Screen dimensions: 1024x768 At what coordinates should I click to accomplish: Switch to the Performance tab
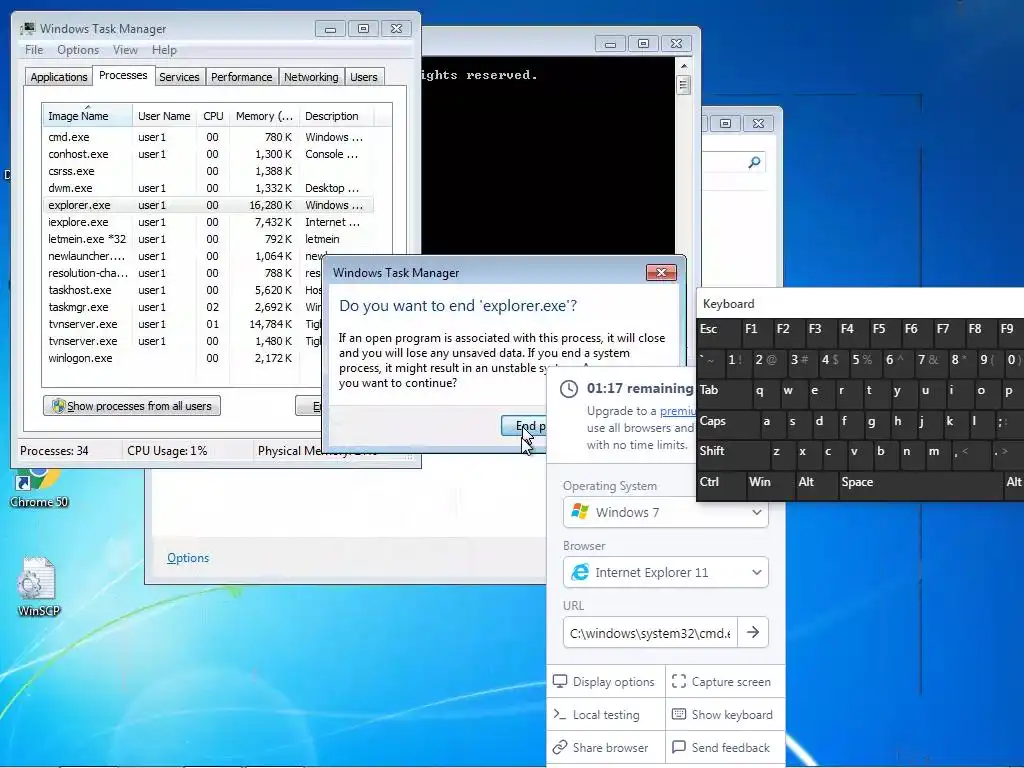click(x=241, y=77)
